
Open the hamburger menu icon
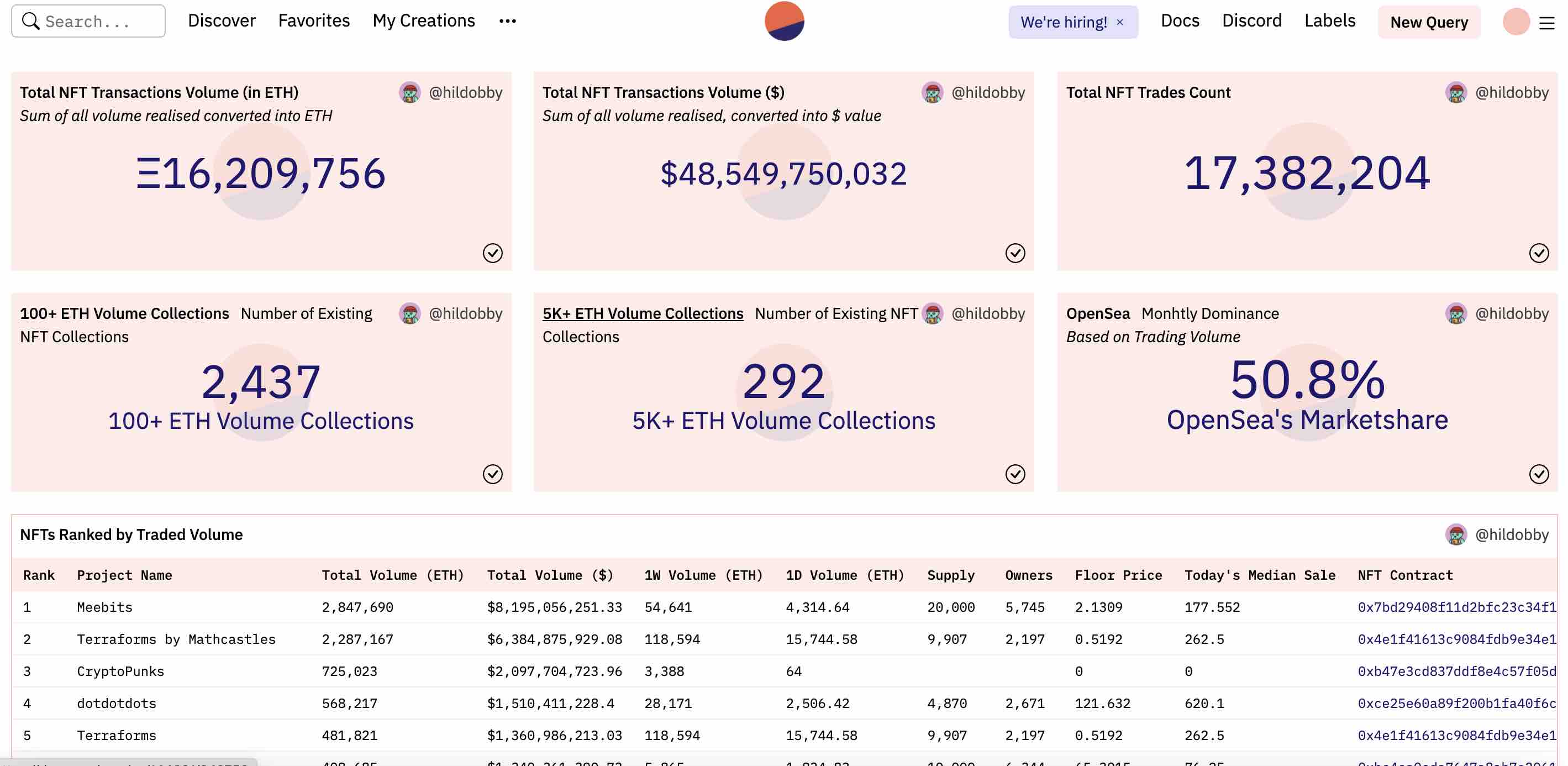pyautogui.click(x=1546, y=23)
